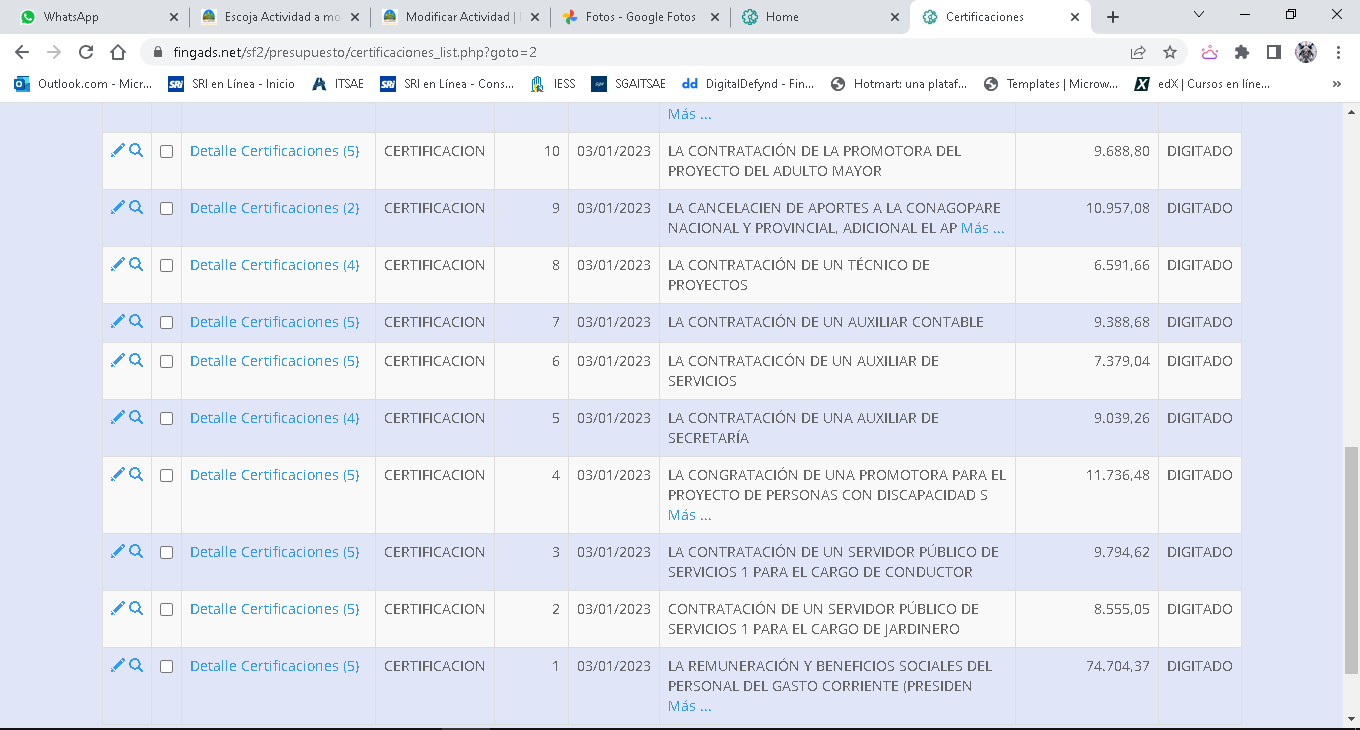Check the checkbox for certification 8
Viewport: 1360px width, 730px height.
(x=166, y=266)
